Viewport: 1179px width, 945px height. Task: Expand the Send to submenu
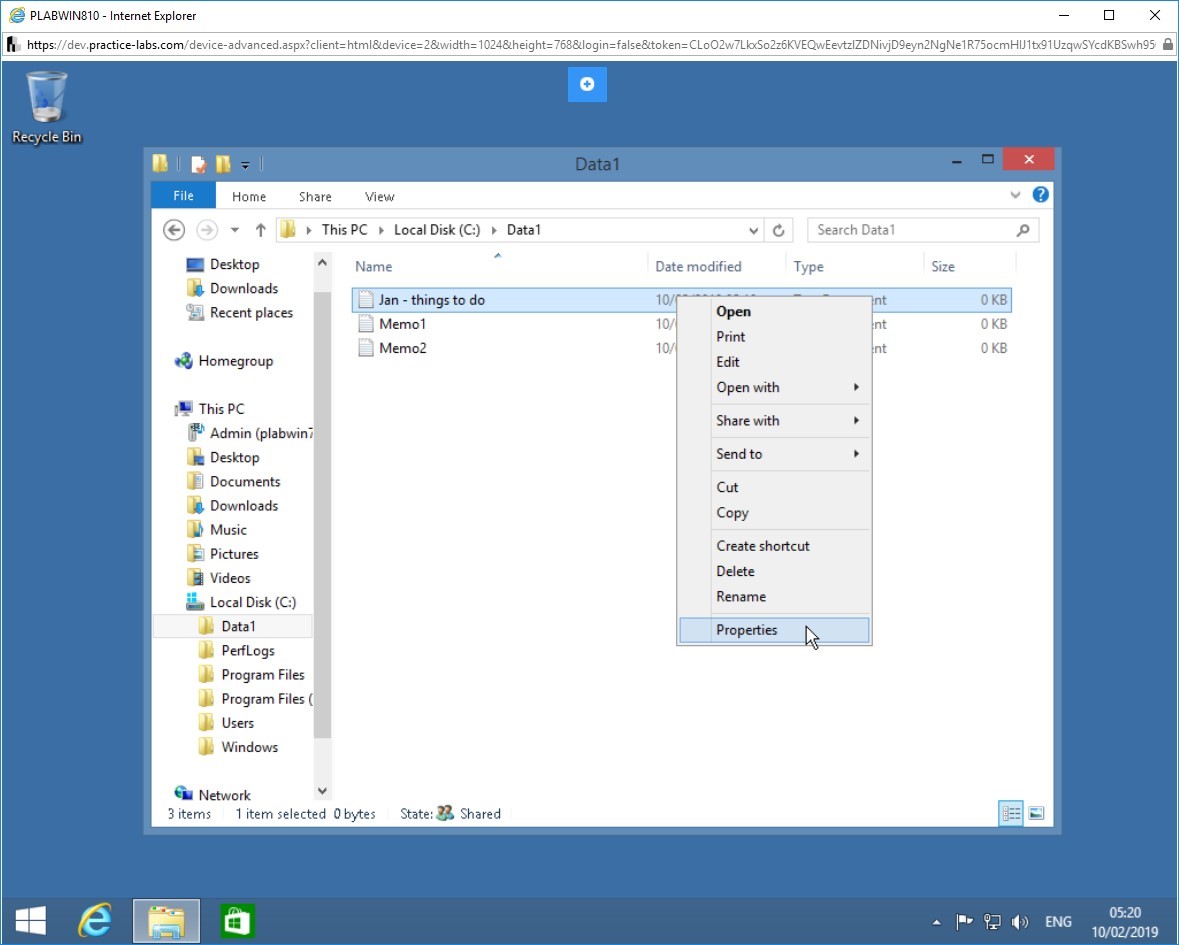774,453
